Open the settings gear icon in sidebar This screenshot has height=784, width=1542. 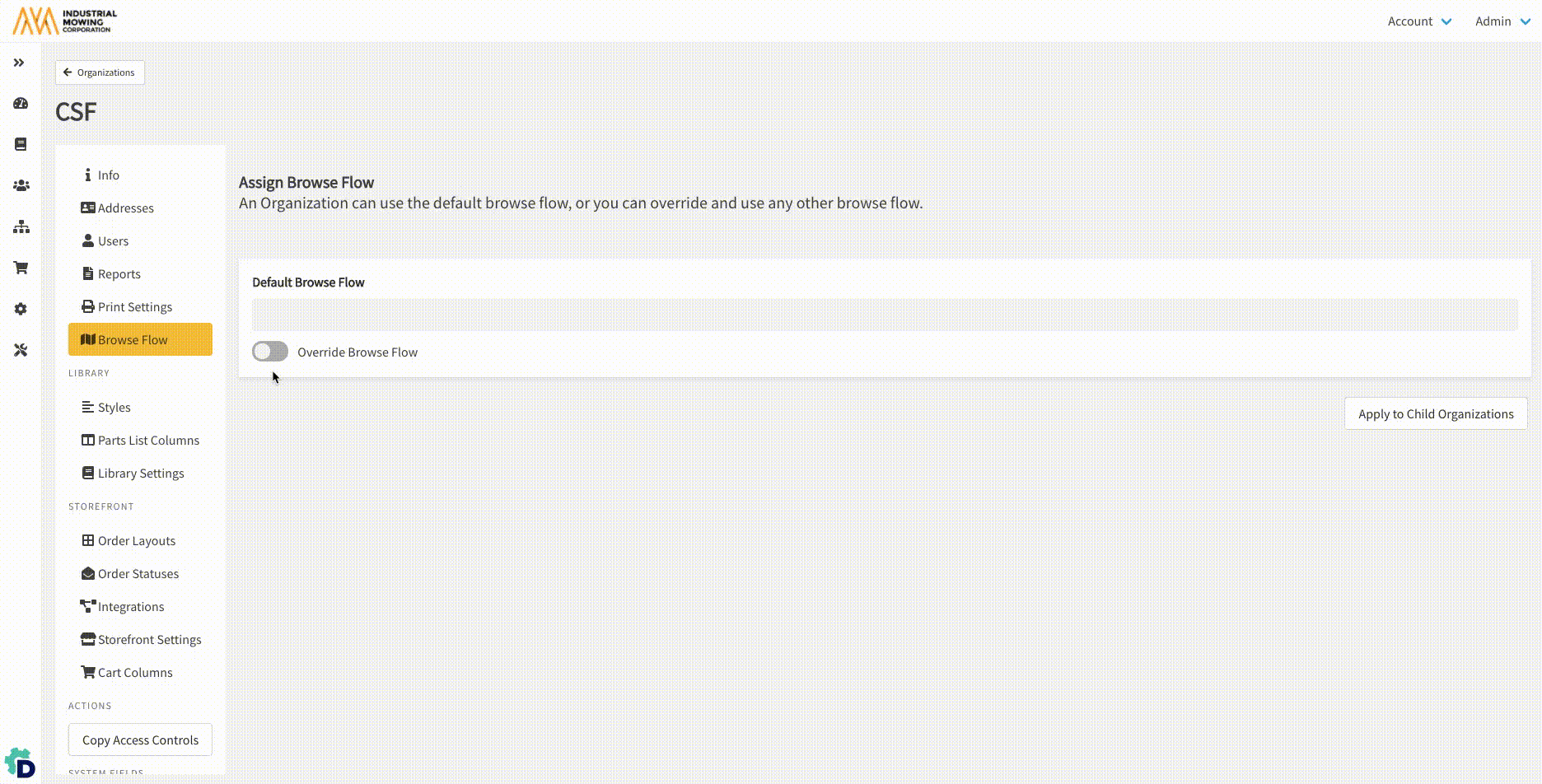21,309
